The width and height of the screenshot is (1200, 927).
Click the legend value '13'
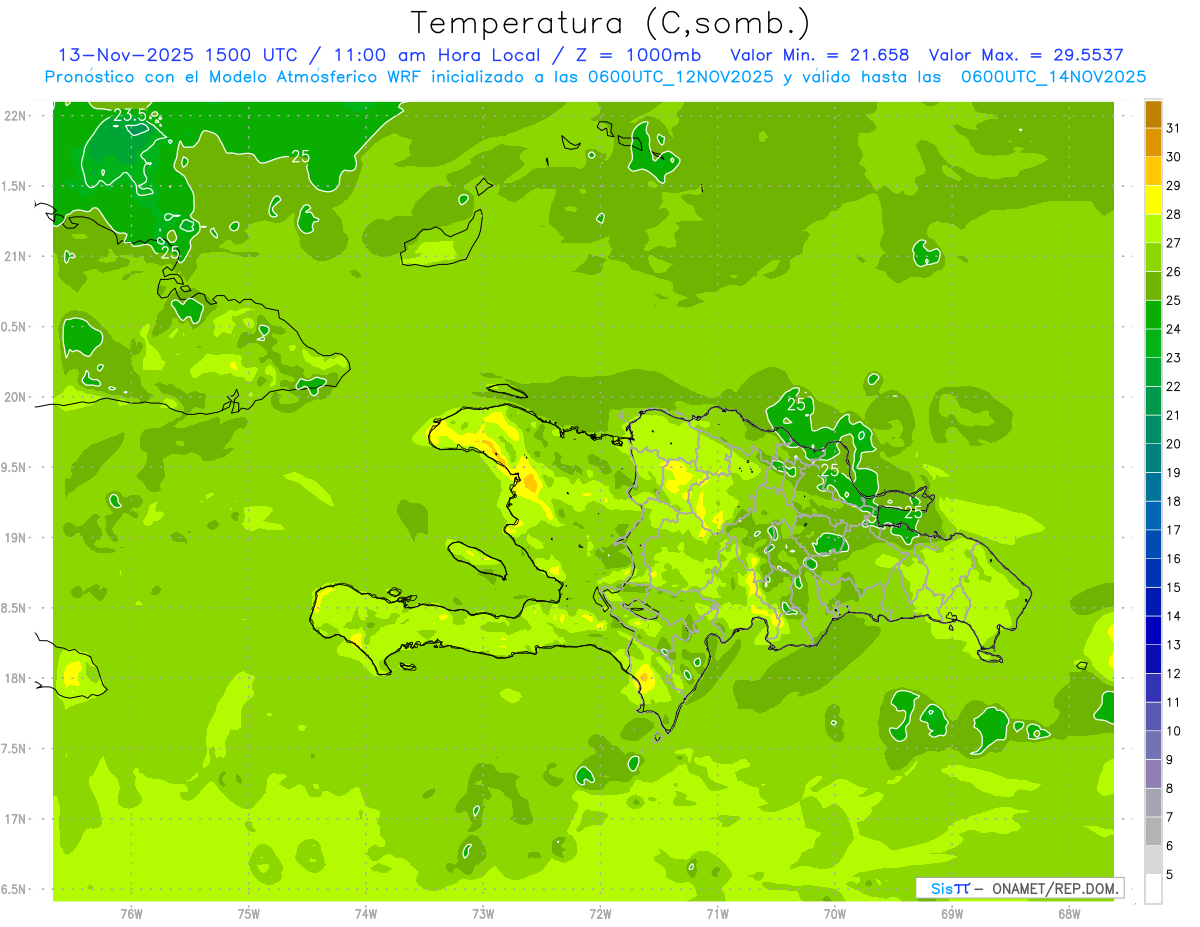pos(1174,645)
